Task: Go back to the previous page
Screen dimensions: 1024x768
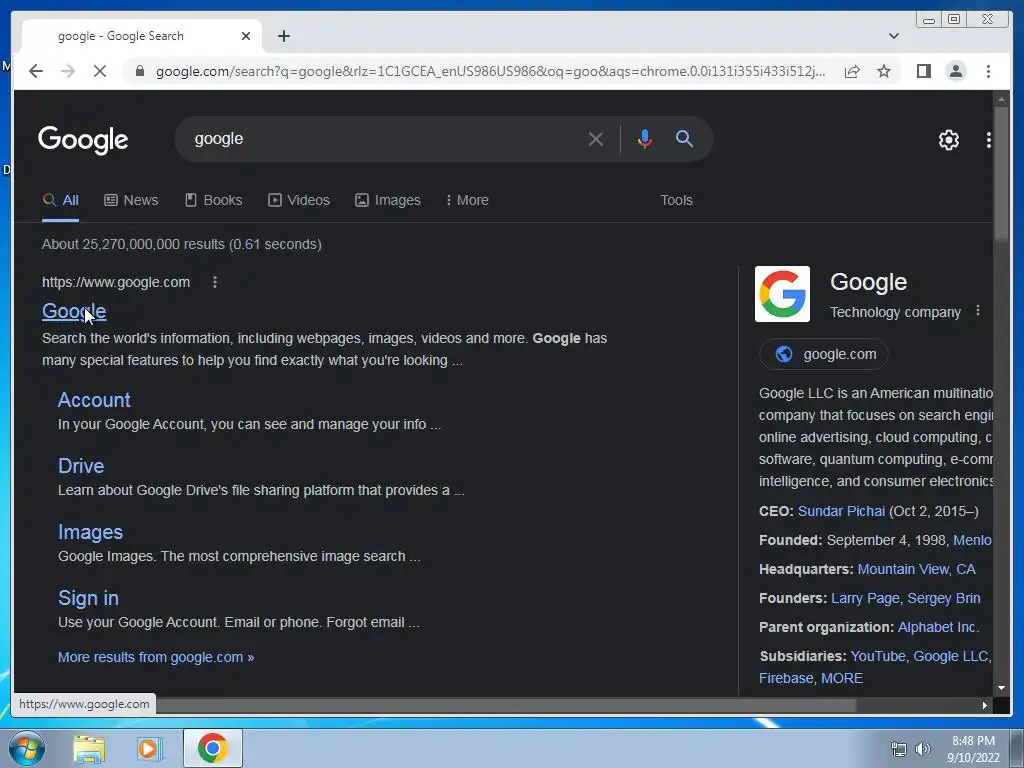Action: (36, 71)
